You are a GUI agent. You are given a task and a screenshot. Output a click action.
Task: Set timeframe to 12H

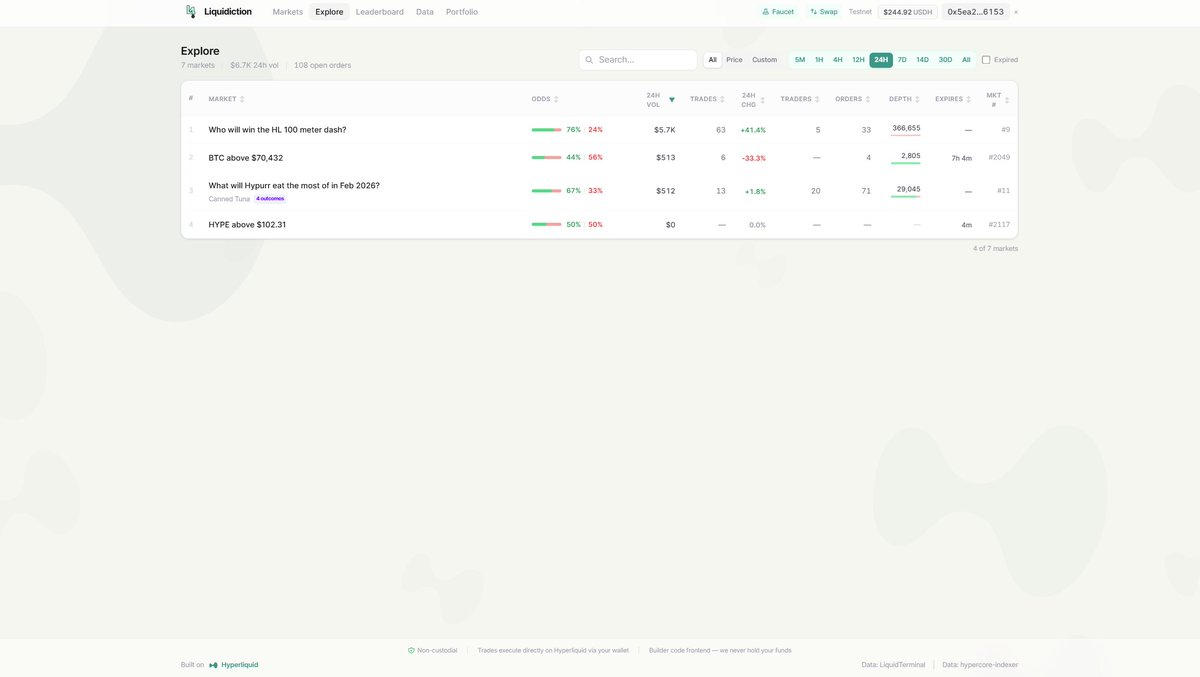coord(858,60)
